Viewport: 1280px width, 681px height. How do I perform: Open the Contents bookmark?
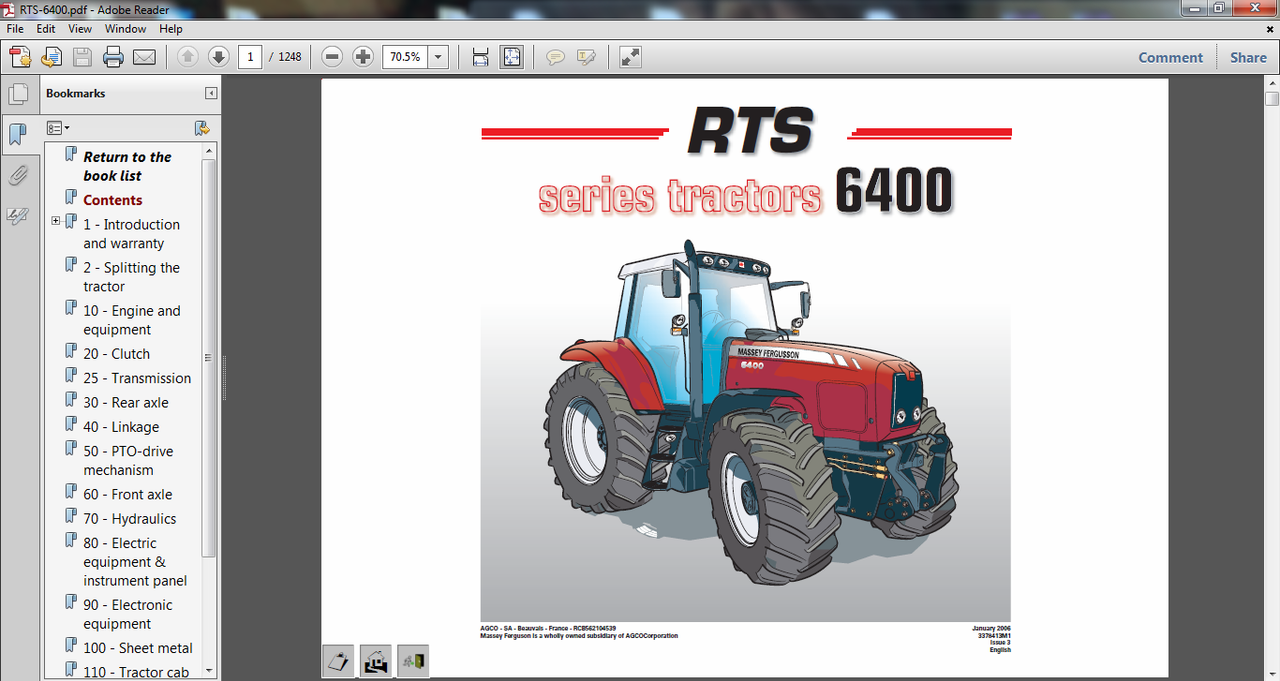(113, 200)
